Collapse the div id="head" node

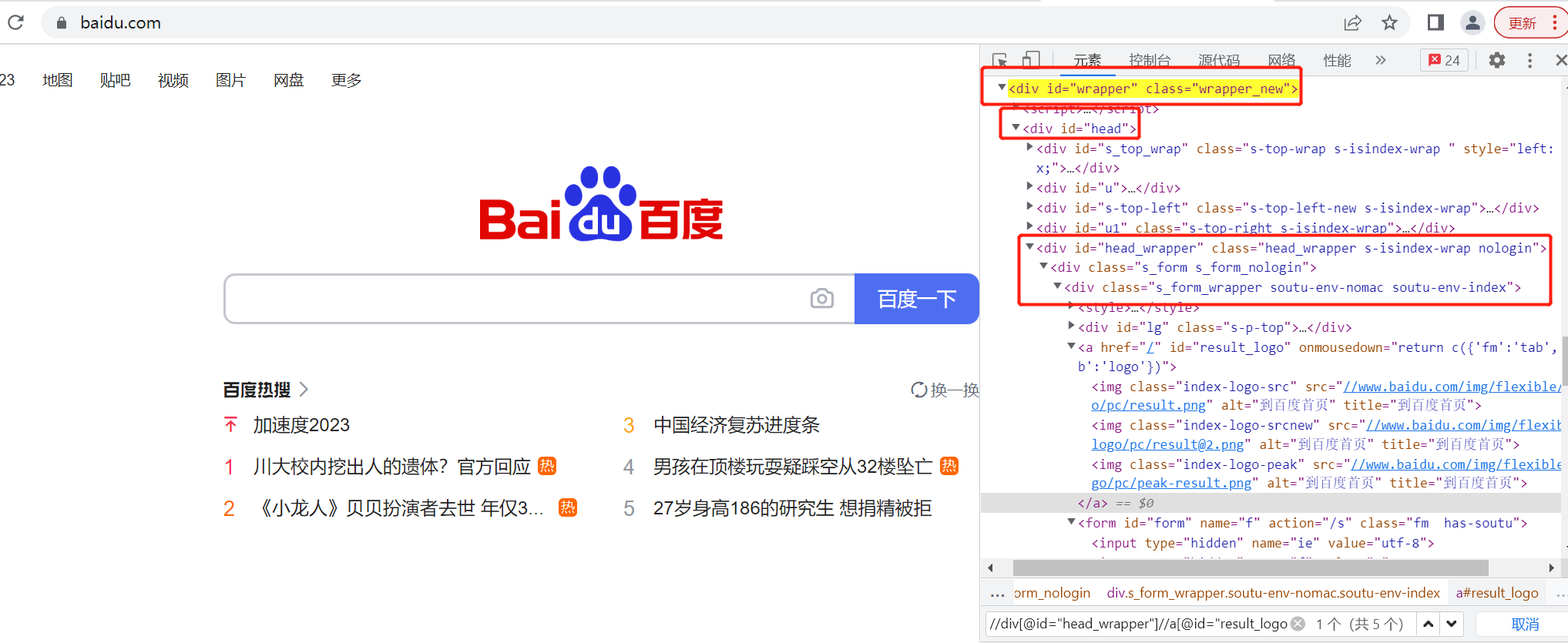(x=1016, y=128)
